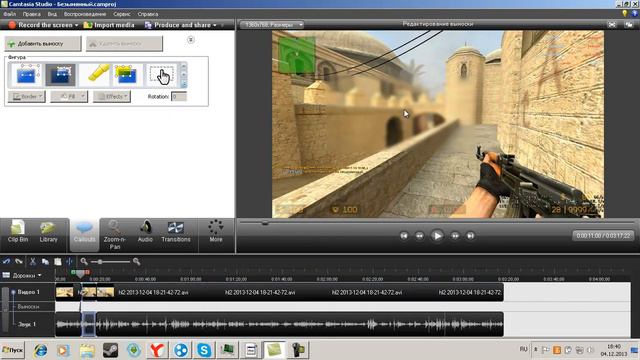The height and width of the screenshot is (360, 640).
Task: Open the Library panel
Action: (x=48, y=232)
